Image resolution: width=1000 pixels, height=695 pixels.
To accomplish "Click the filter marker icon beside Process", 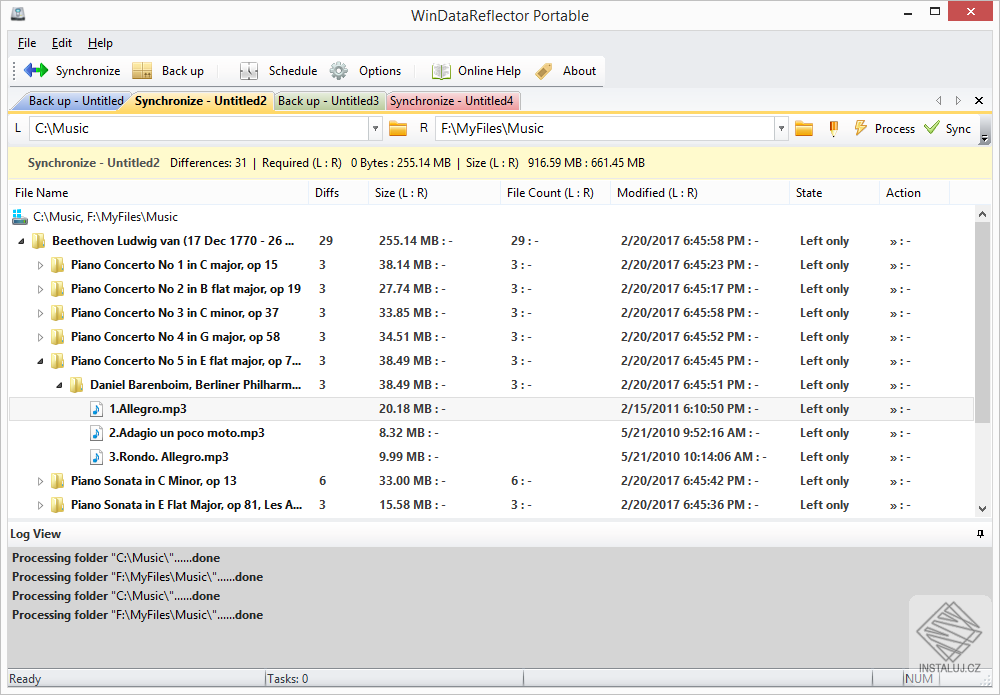I will click(x=833, y=129).
